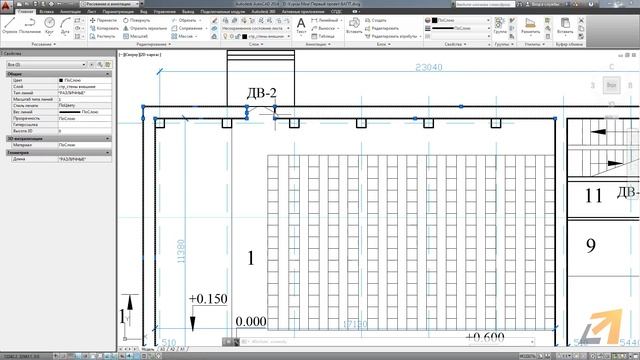This screenshot has width=640, height=360.
Task: Click Отразить зеркально (Mirror) tool
Action: (x=145, y=28)
